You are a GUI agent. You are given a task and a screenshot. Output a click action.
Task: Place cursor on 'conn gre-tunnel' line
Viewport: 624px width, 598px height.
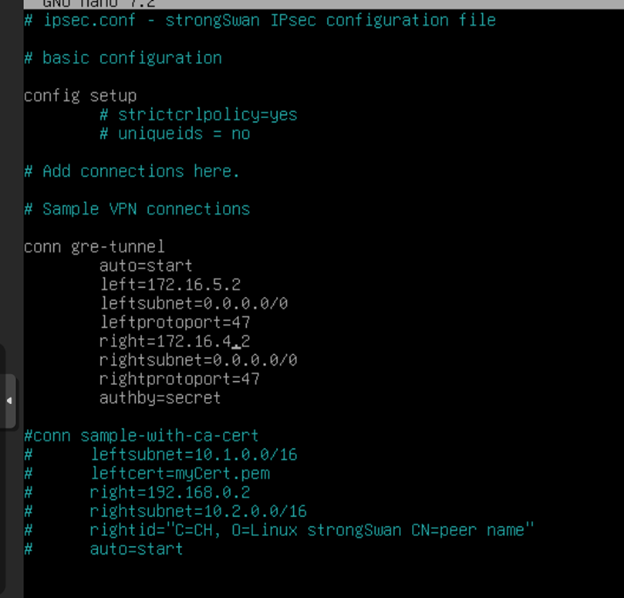pyautogui.click(x=94, y=246)
